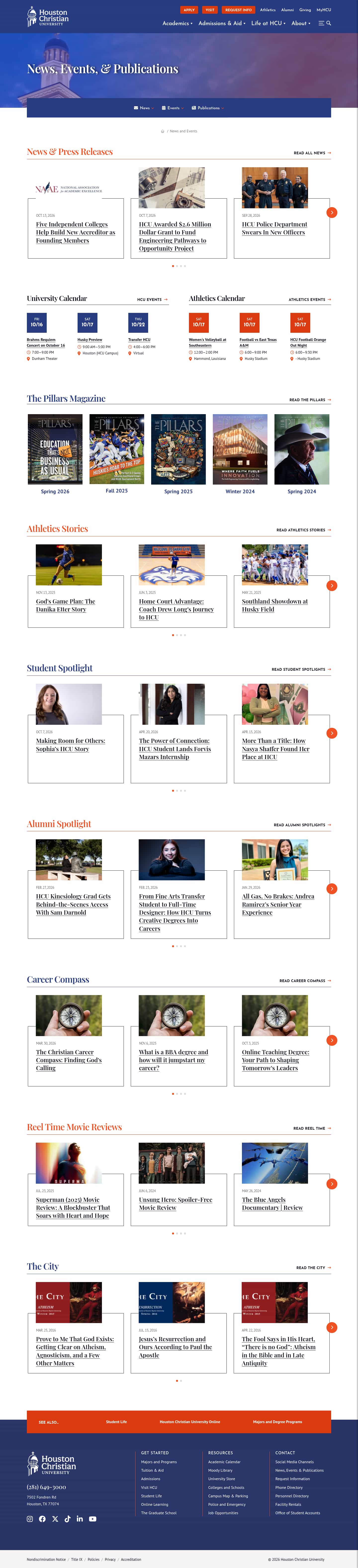
Task: Click the home icon in the breadcrumb
Action: [162, 131]
